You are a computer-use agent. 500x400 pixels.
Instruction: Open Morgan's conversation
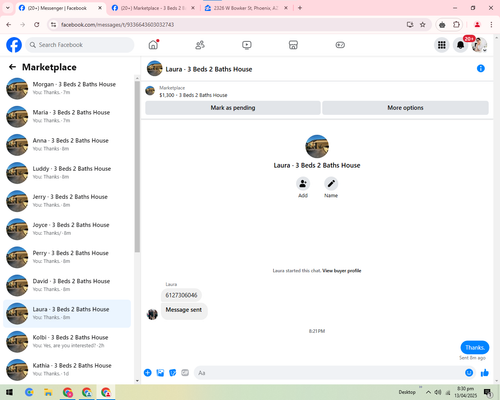[x=67, y=88]
